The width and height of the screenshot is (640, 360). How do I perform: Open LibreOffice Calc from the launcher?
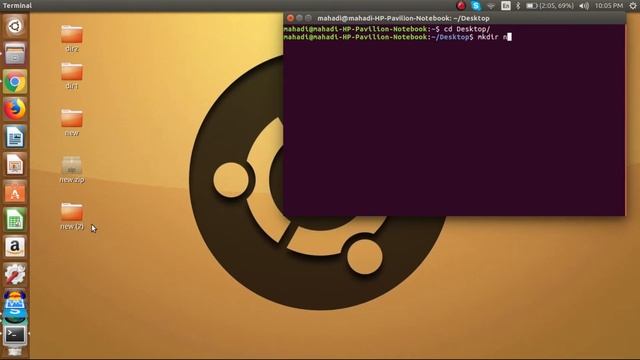click(15, 220)
